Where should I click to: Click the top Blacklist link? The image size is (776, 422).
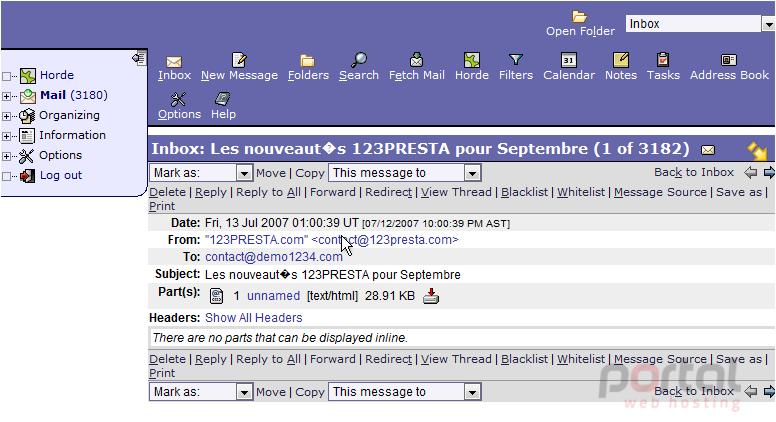coord(525,192)
